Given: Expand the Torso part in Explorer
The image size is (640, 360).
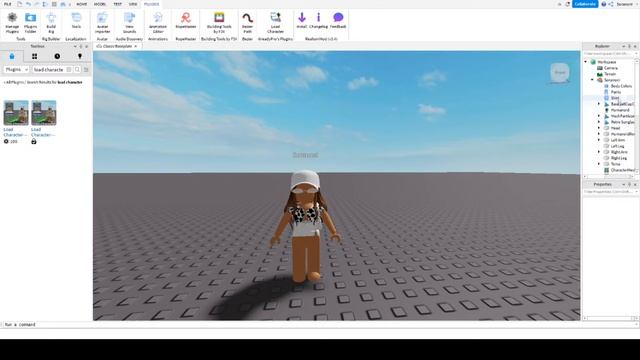Looking at the screenshot, I should [x=599, y=164].
